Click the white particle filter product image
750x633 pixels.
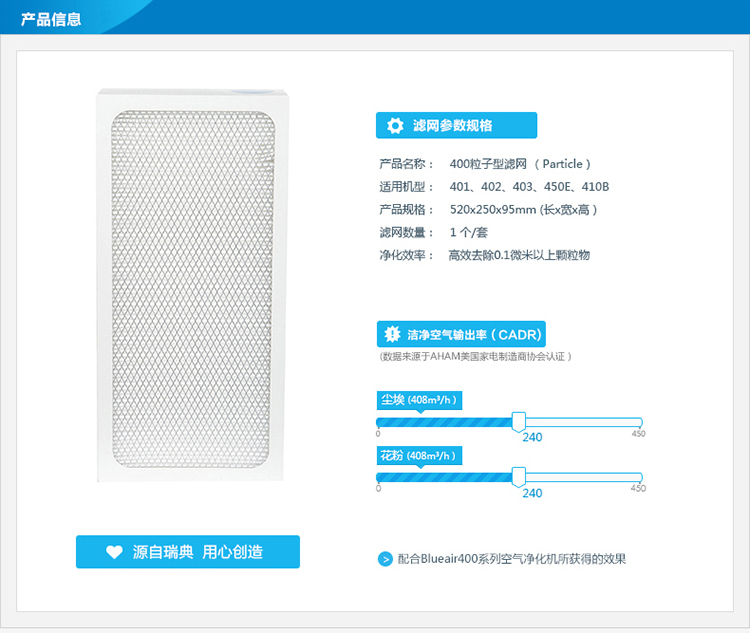point(193,285)
